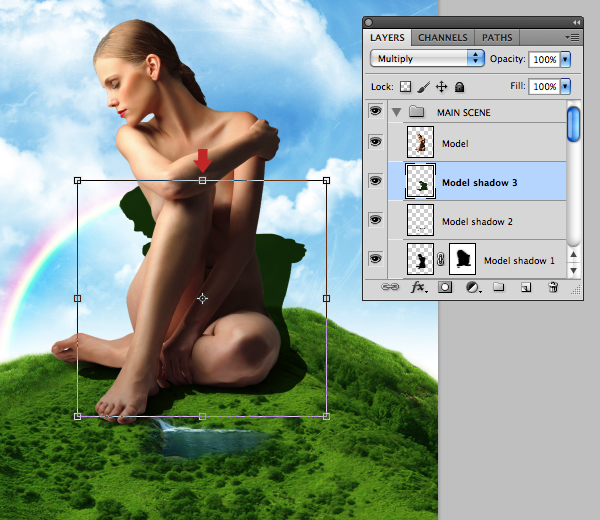Click the Fill 100% input field

pyautogui.click(x=545, y=86)
